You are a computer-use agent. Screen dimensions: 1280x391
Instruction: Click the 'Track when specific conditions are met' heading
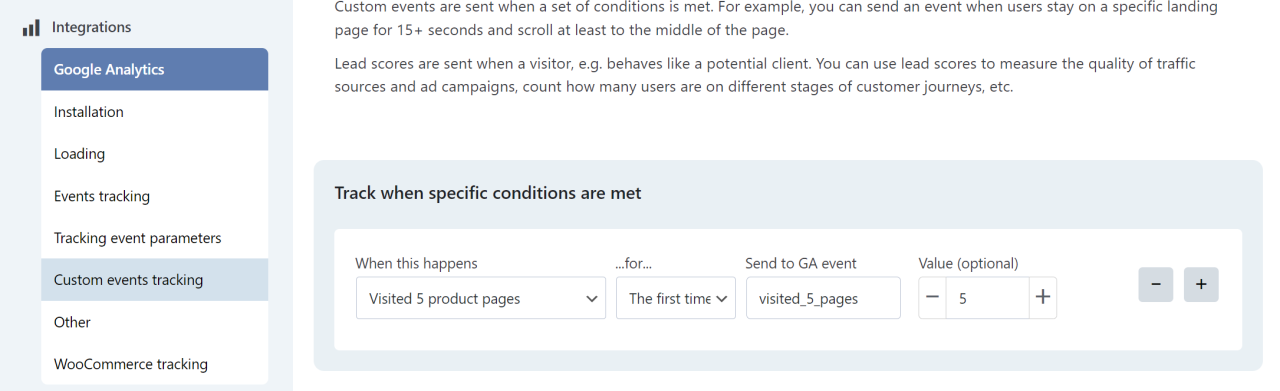(x=488, y=193)
